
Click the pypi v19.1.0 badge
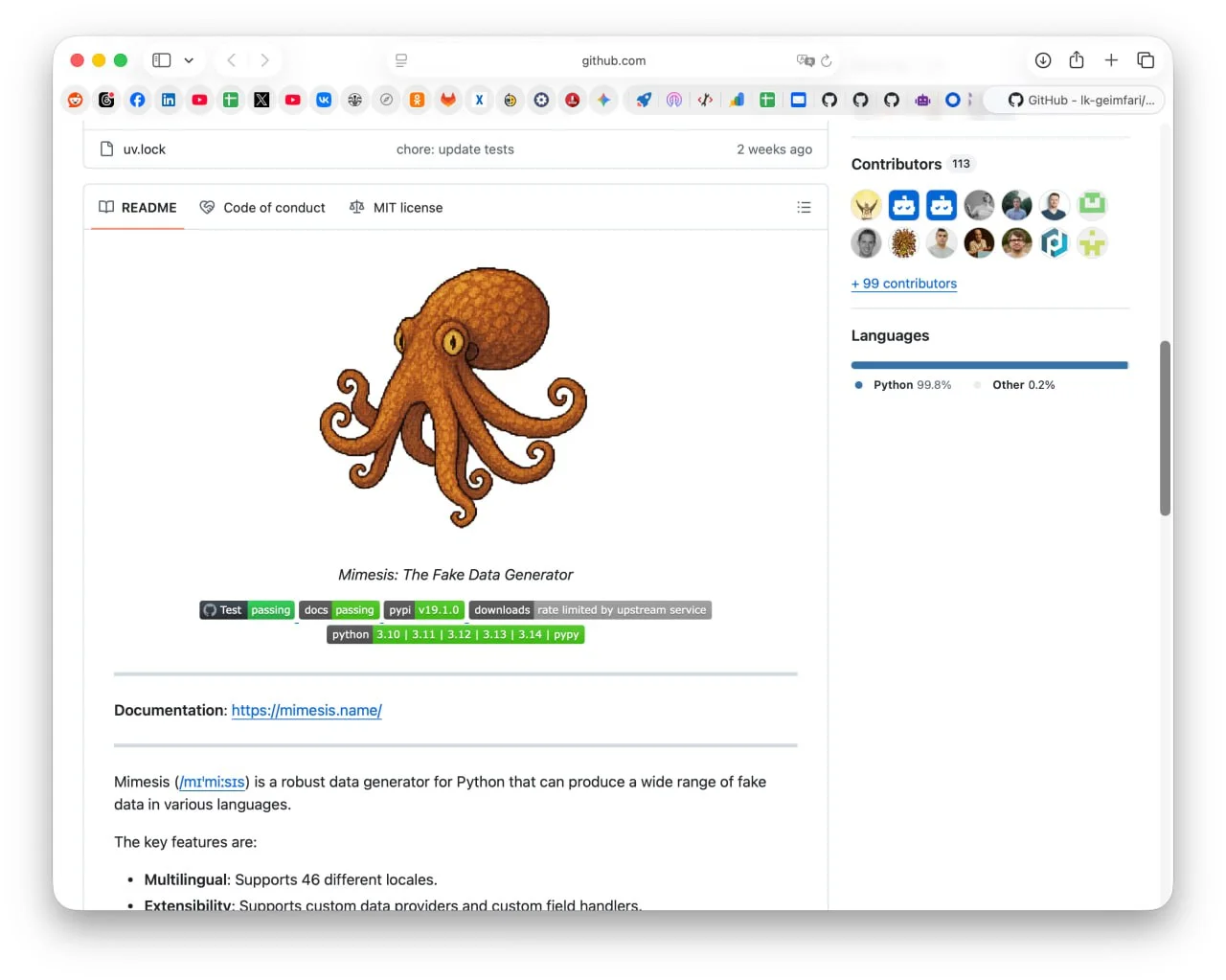click(424, 610)
